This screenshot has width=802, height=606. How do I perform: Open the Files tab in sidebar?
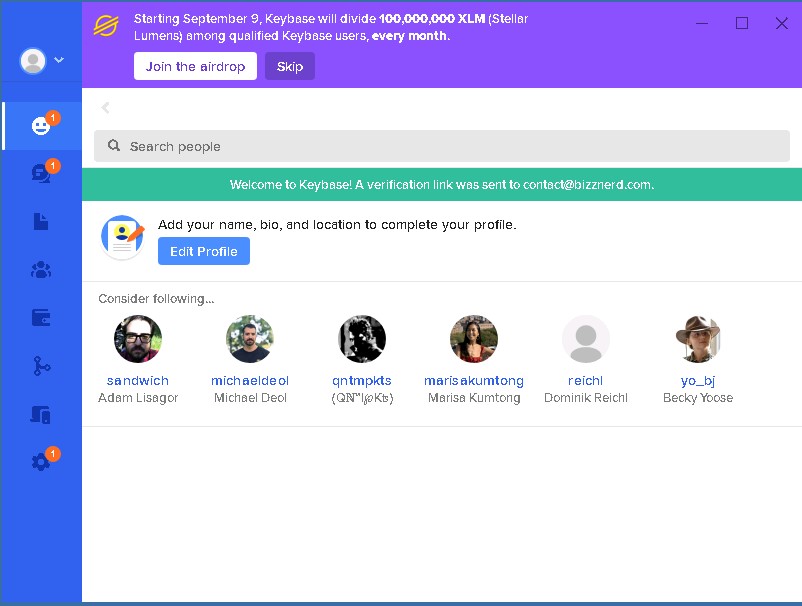click(41, 221)
